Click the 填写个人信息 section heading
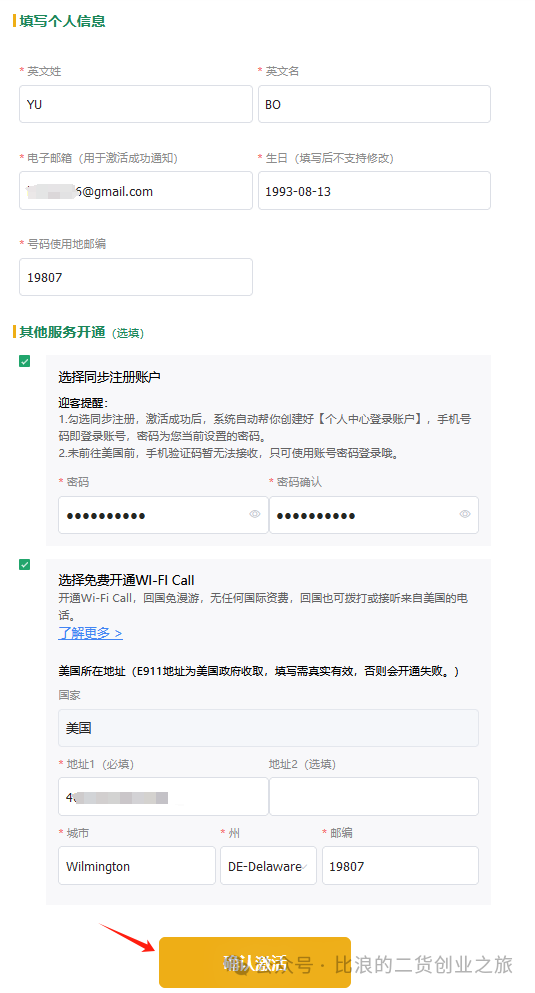The height and width of the screenshot is (993, 535). (x=62, y=21)
